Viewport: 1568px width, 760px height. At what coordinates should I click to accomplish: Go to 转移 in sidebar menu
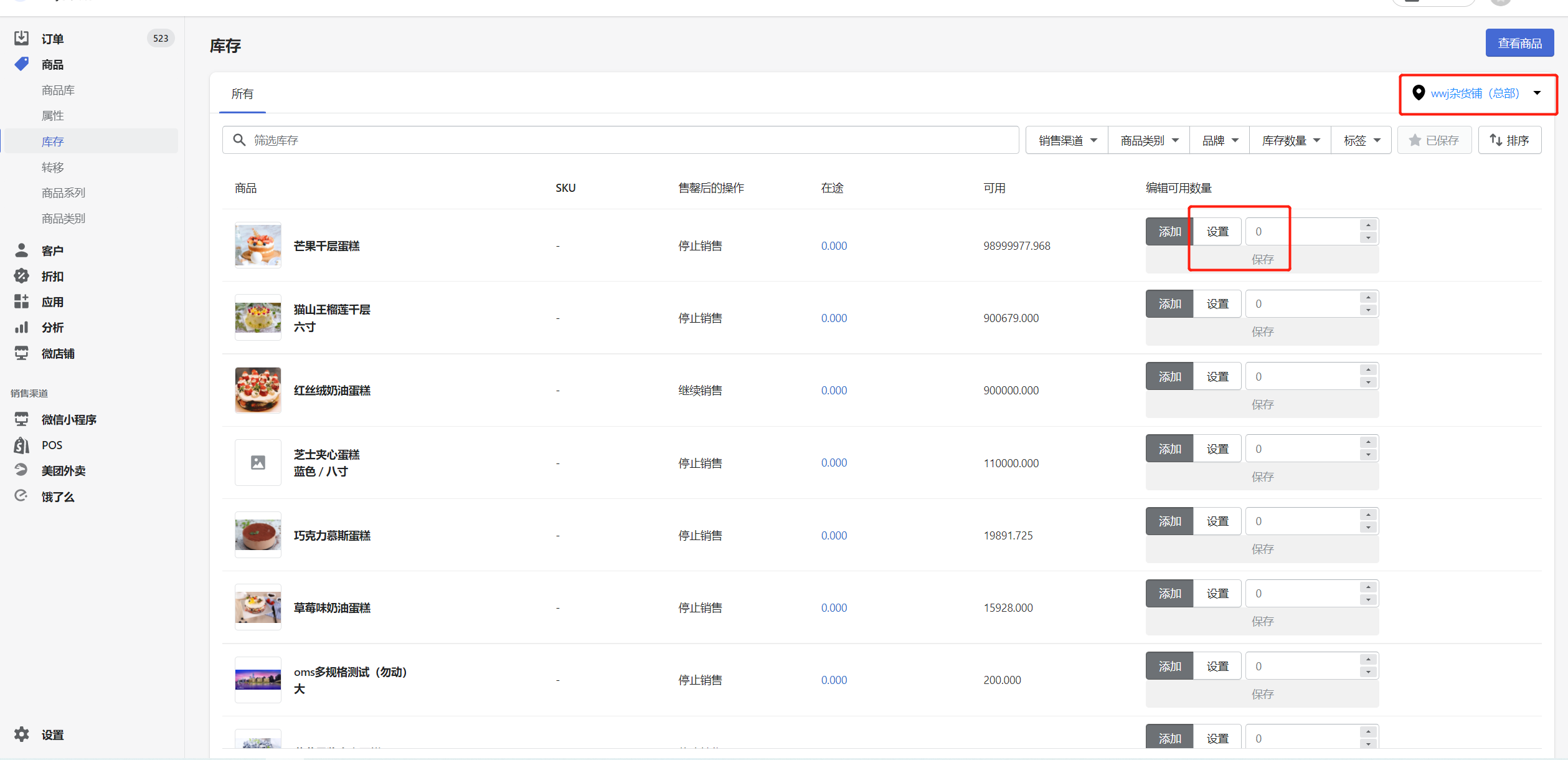53,167
